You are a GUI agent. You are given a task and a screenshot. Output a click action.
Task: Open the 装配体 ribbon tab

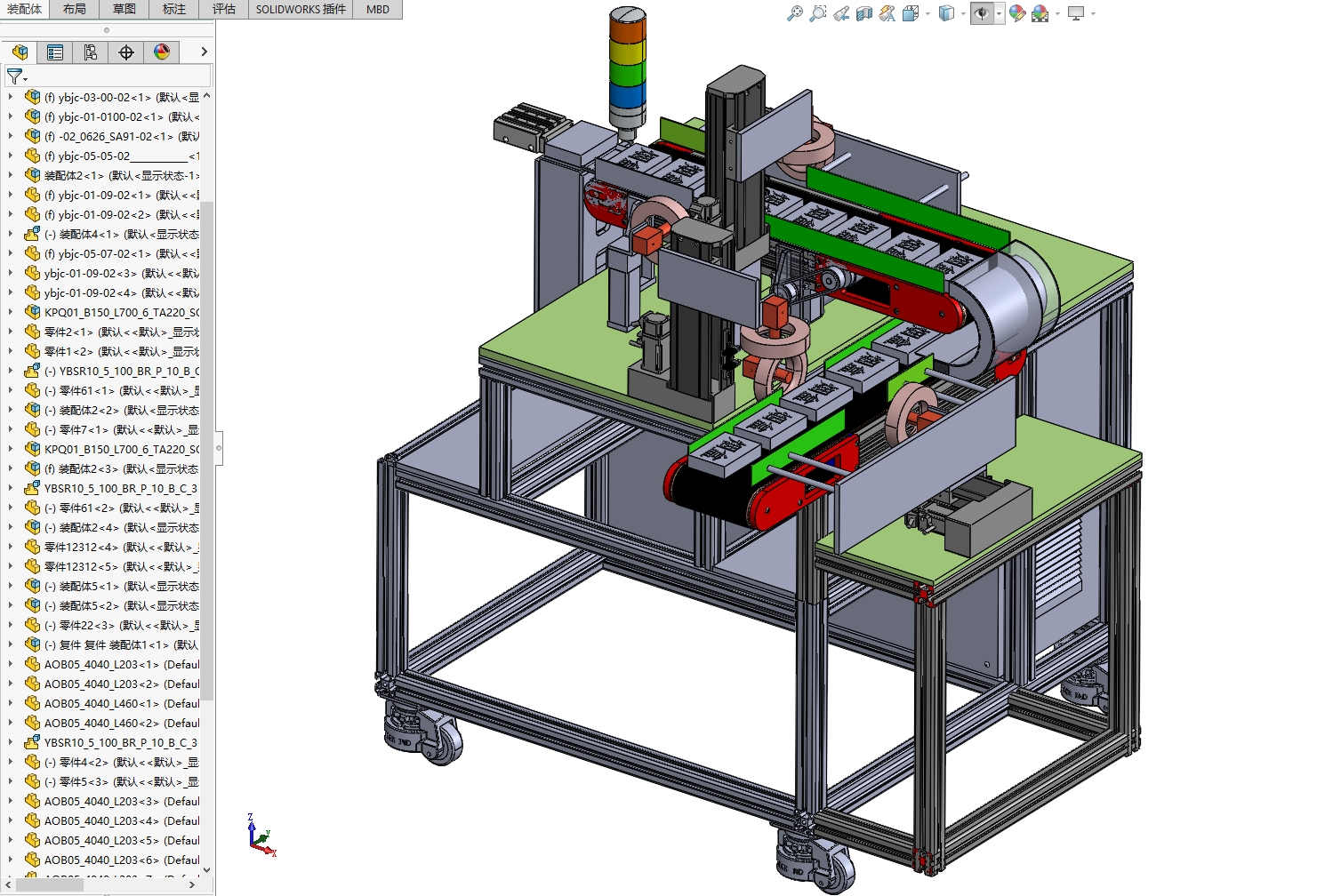25,9
